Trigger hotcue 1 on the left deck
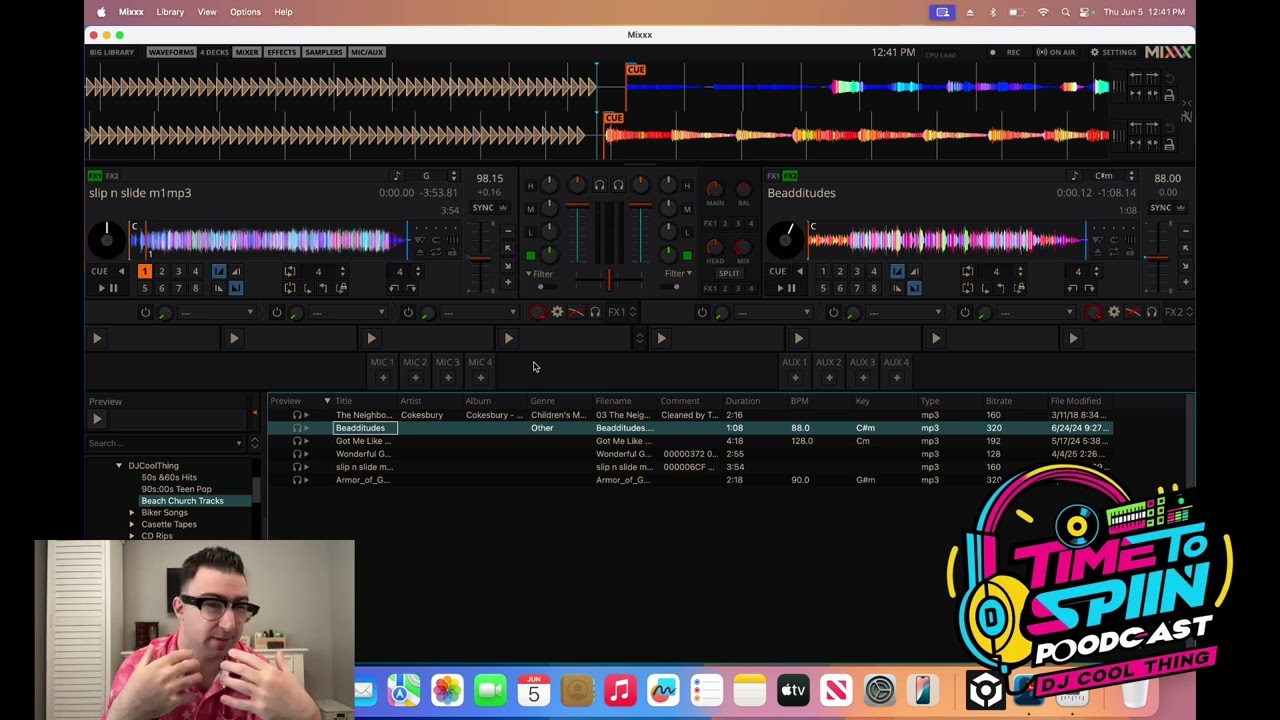The width and height of the screenshot is (1280, 720). [x=144, y=271]
